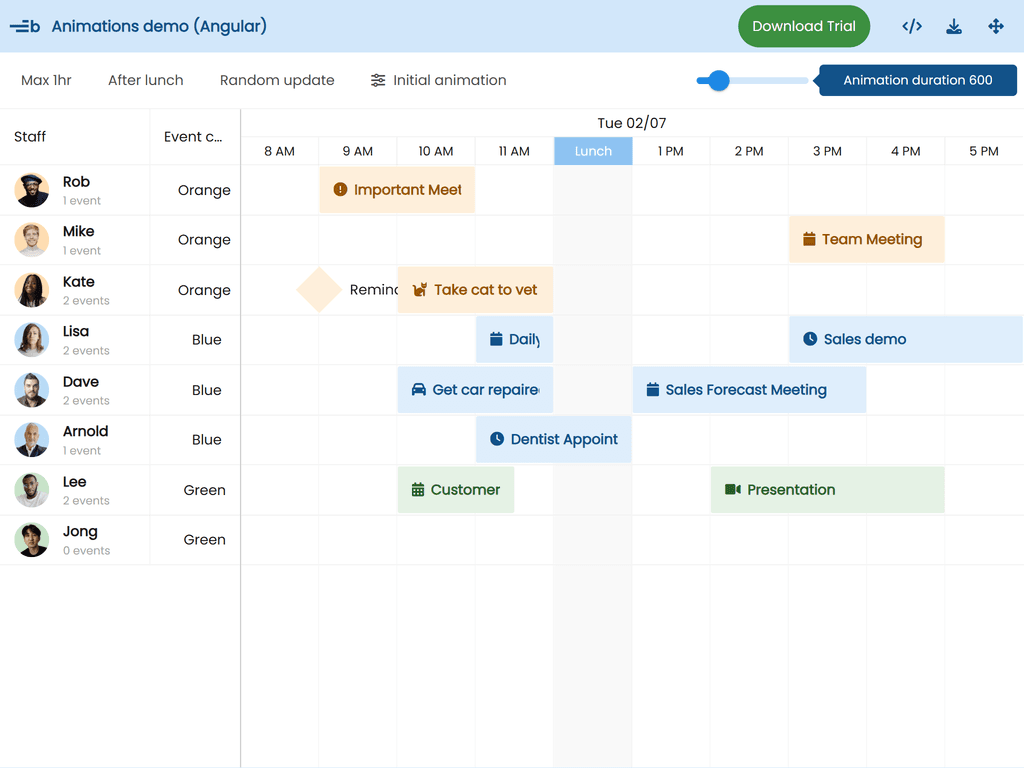Toggle fullscreen with the arrows icon
Viewport: 1024px width, 768px height.
(x=996, y=27)
